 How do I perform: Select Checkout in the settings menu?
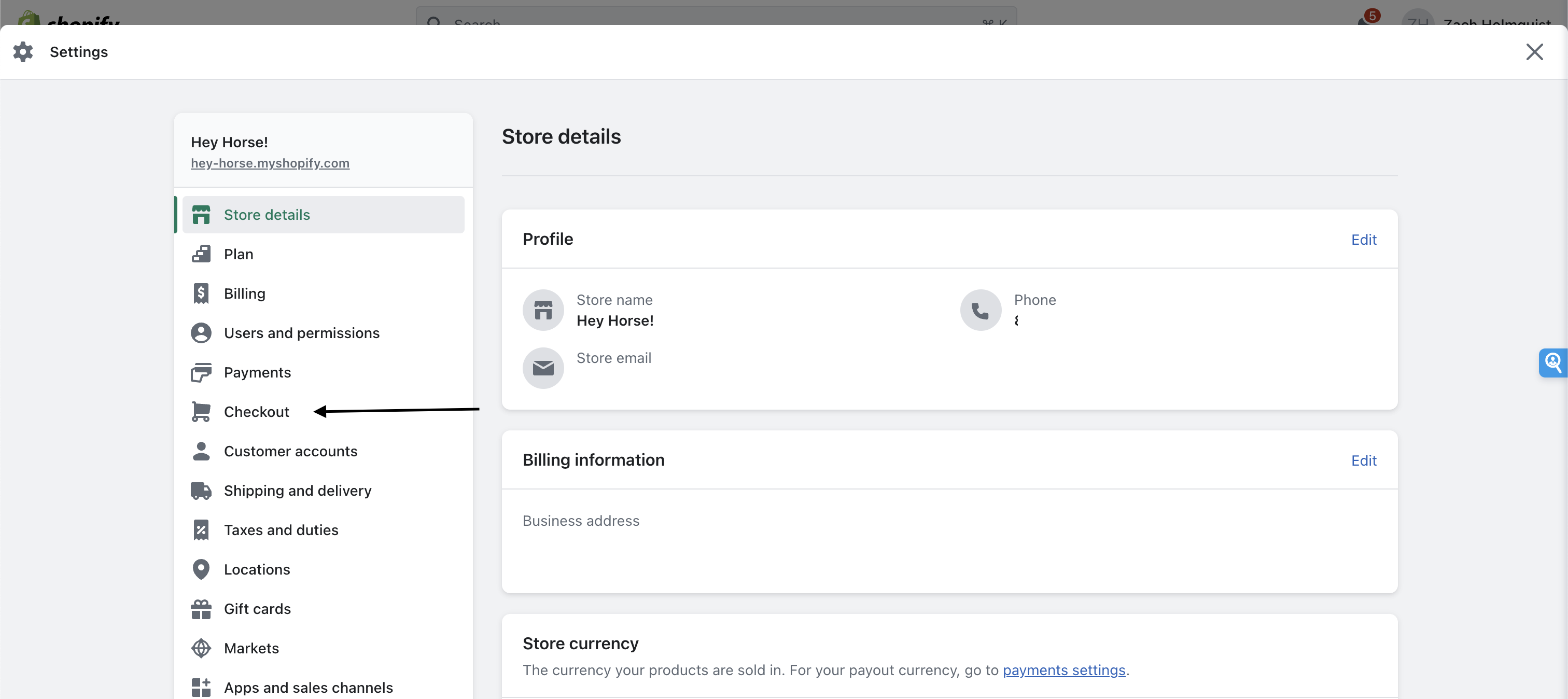click(323, 412)
